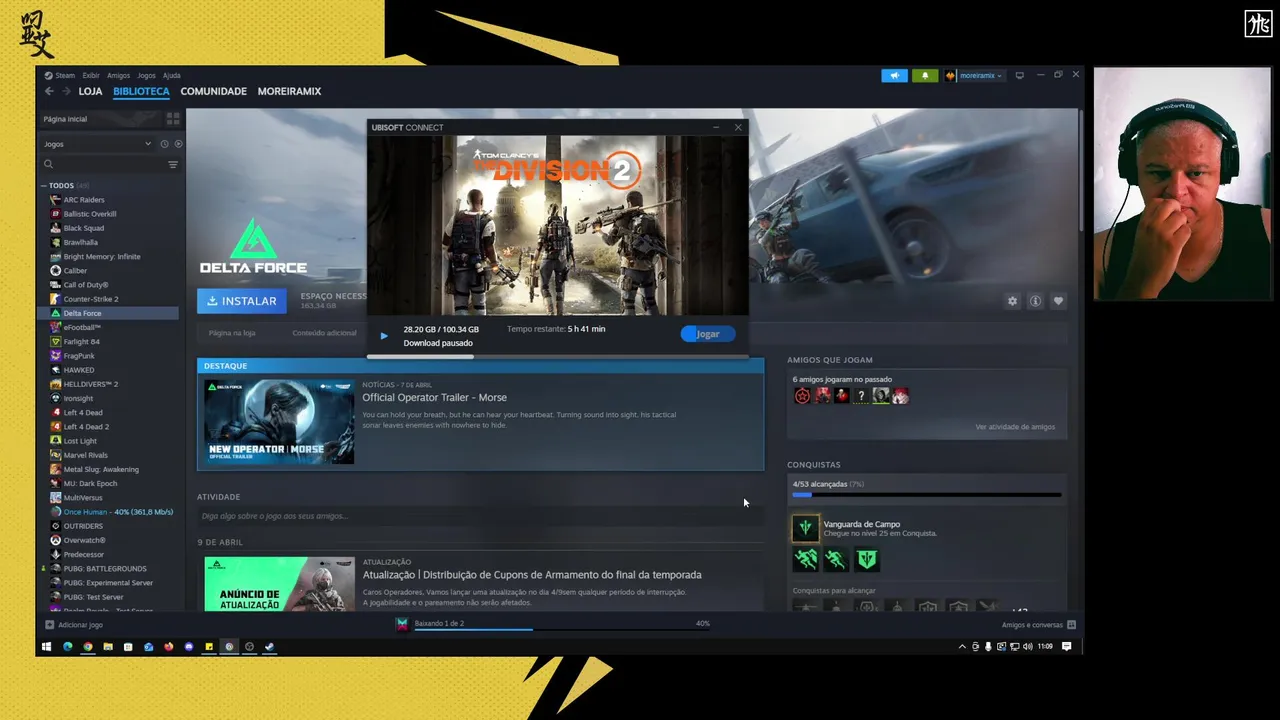Click the INSTALAR button

242,301
